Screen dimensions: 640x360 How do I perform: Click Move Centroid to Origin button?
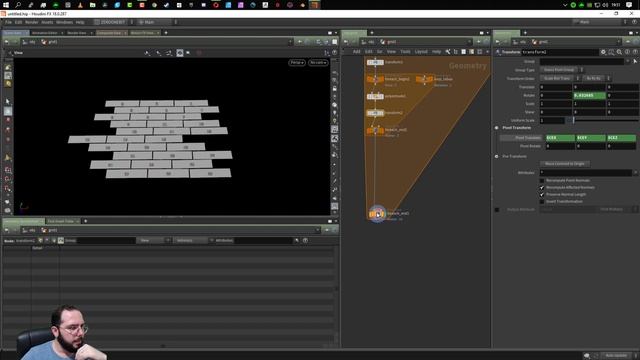tap(564, 164)
